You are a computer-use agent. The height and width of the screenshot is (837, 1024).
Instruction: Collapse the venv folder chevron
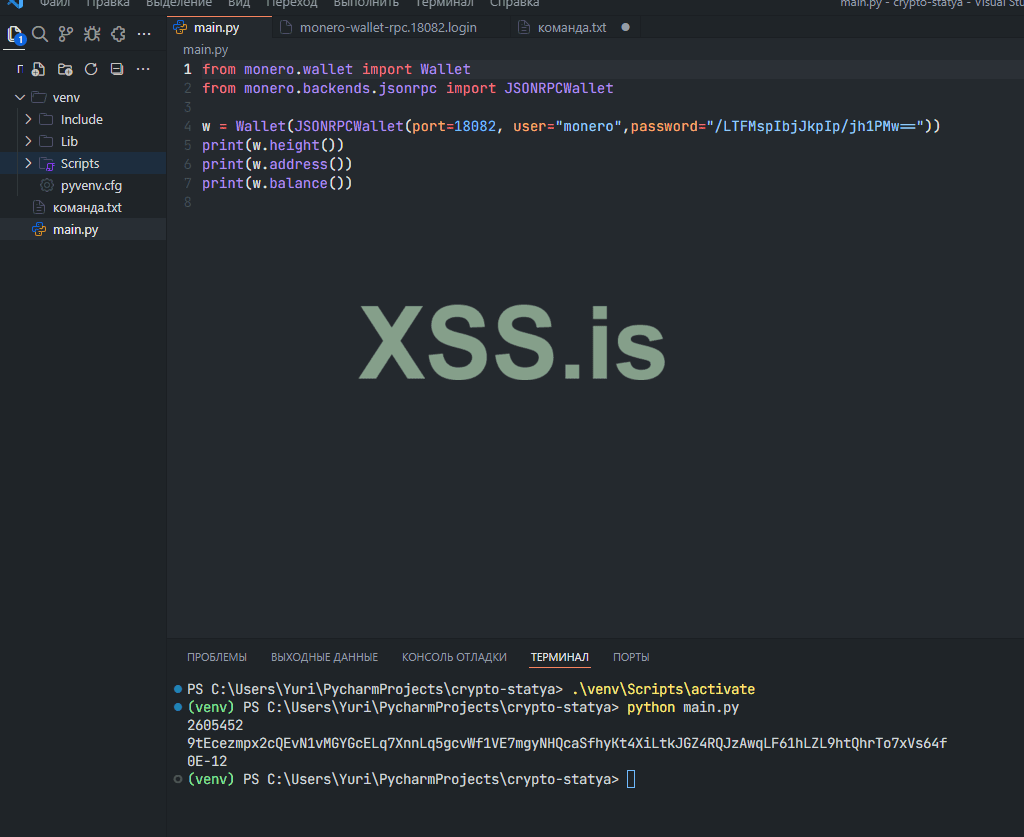tap(20, 97)
